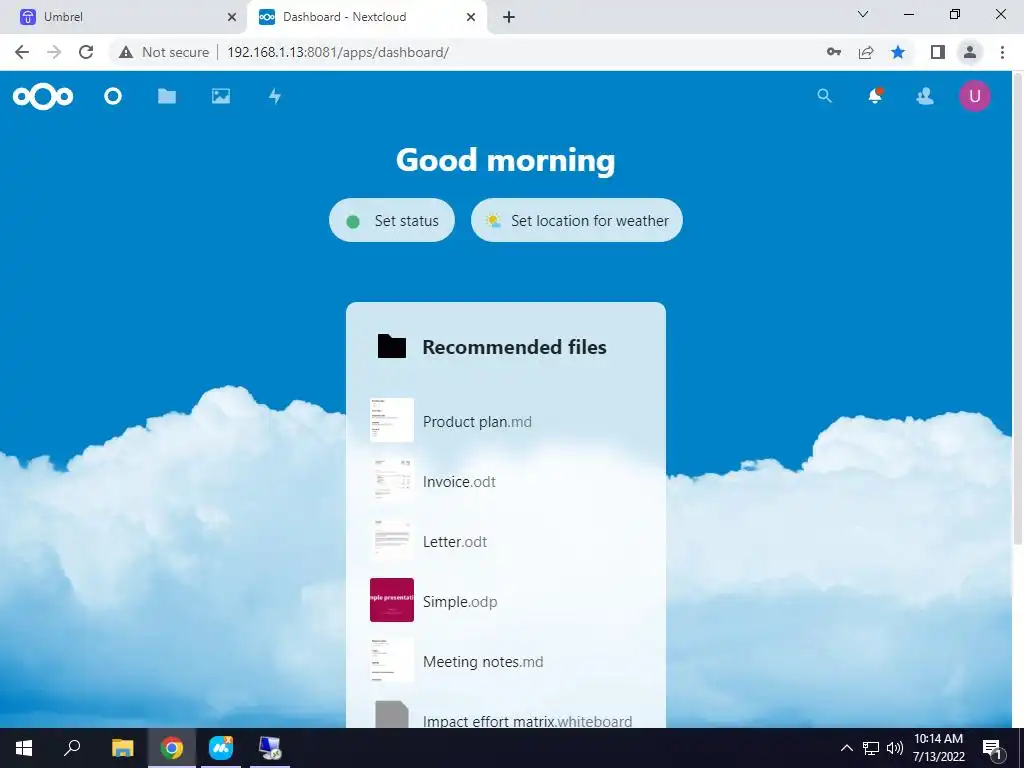Open the tab search chevron
This screenshot has width=1024, height=768.
pyautogui.click(x=863, y=14)
